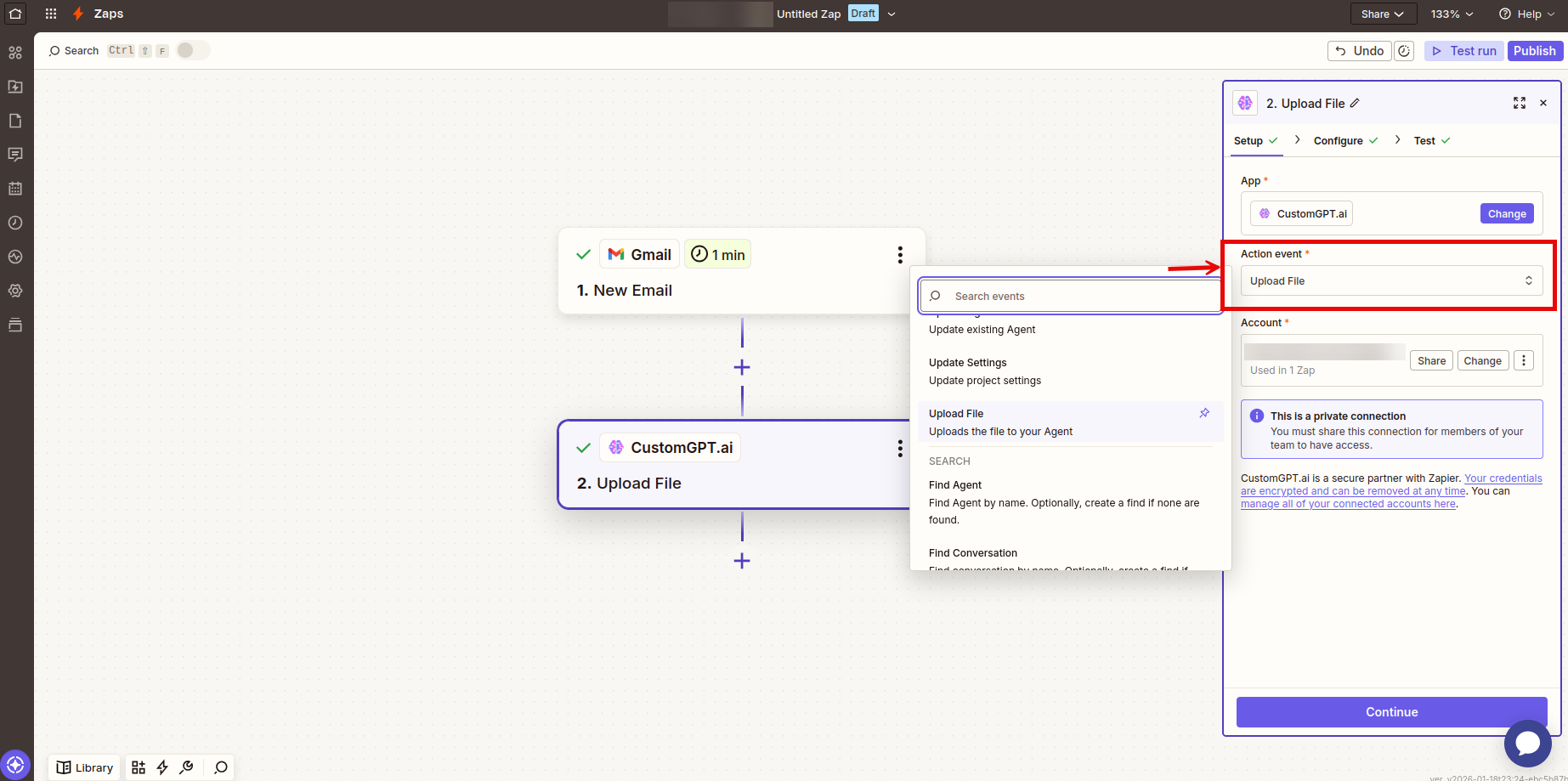The image size is (1568, 781).
Task: Click Continue in the setup panel
Action: coord(1391,712)
